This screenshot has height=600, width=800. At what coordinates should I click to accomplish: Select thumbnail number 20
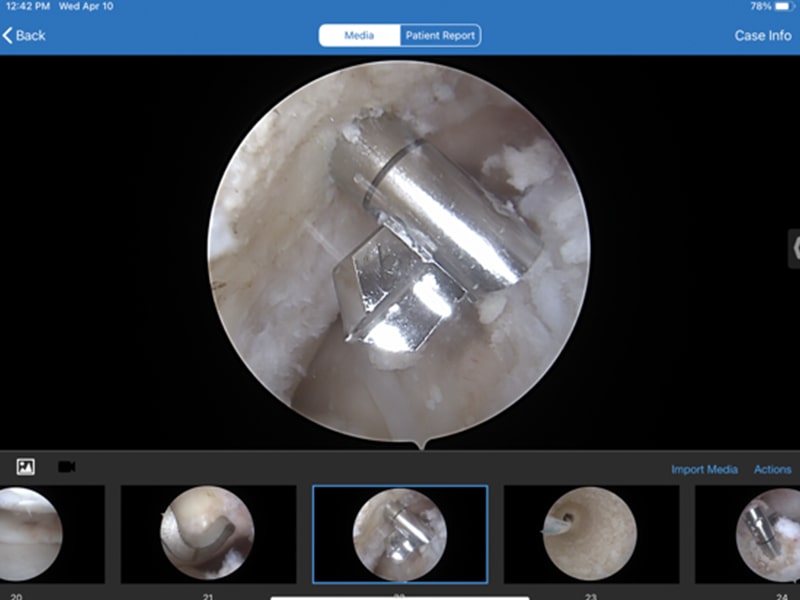51,534
